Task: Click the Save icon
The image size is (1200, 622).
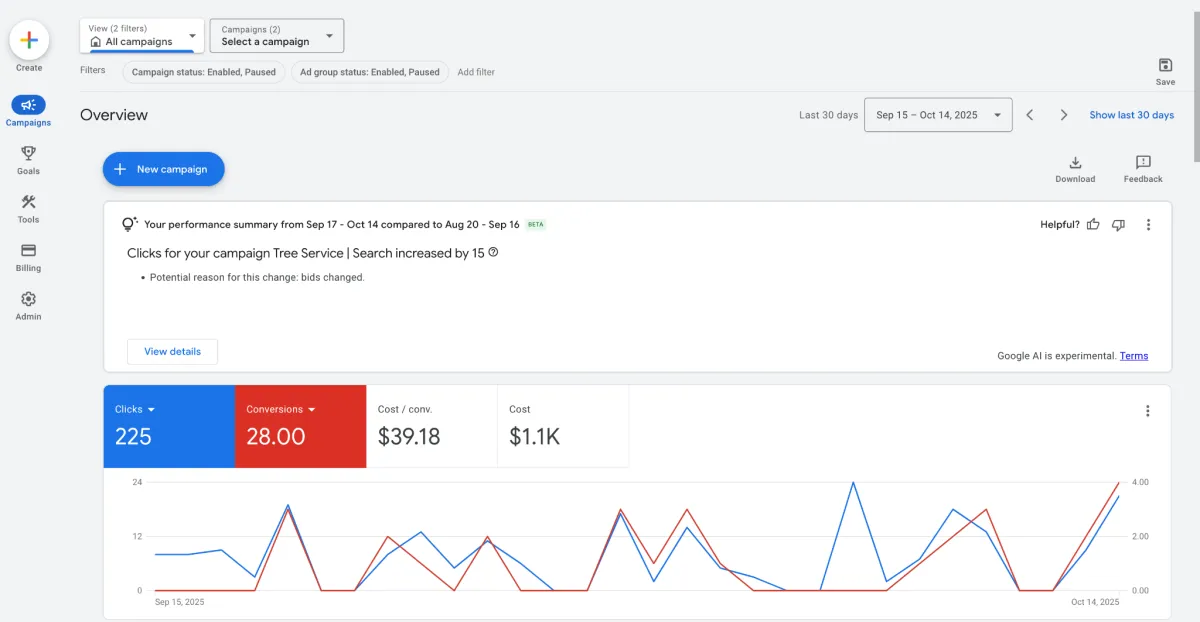Action: pos(1165,65)
